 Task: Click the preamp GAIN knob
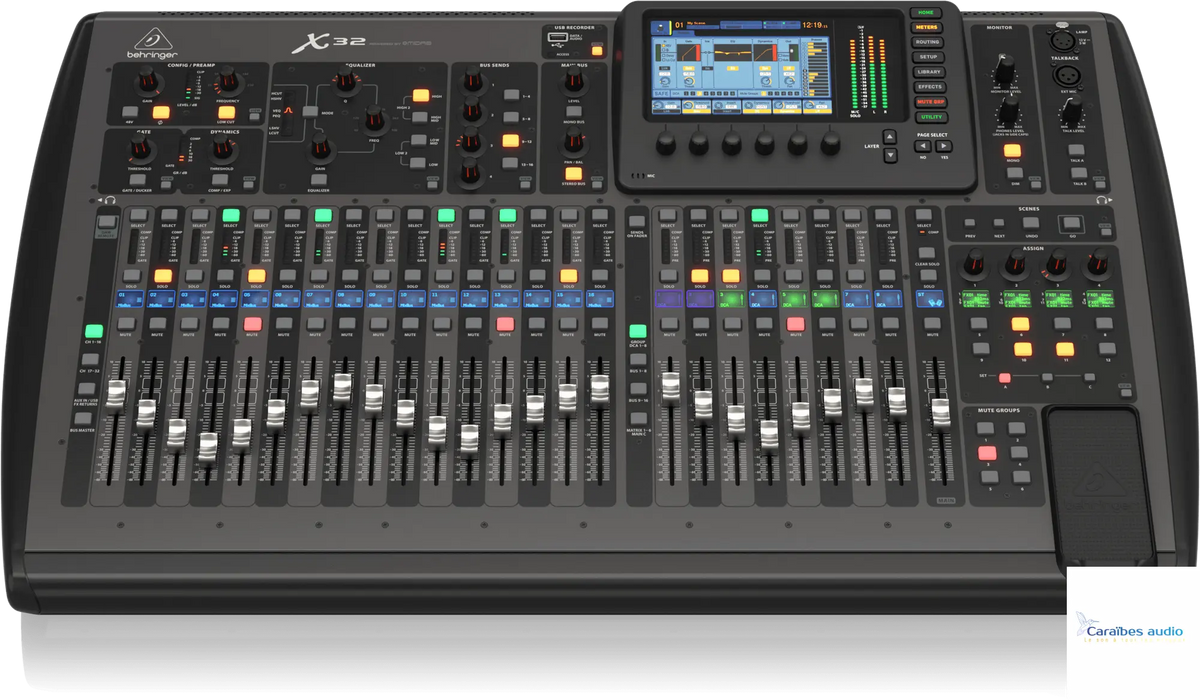[x=151, y=82]
